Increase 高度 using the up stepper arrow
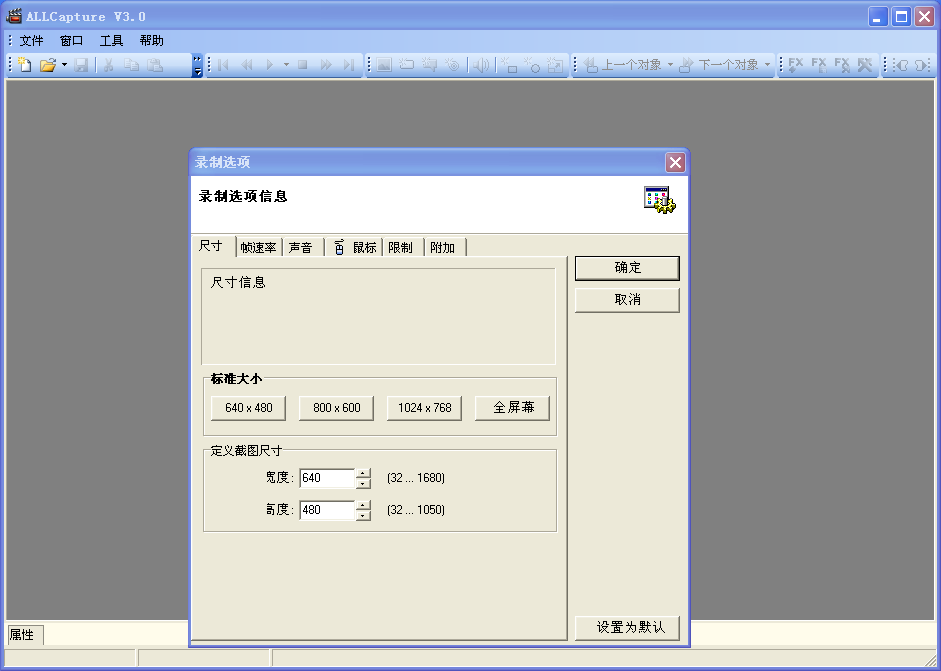 [x=363, y=505]
